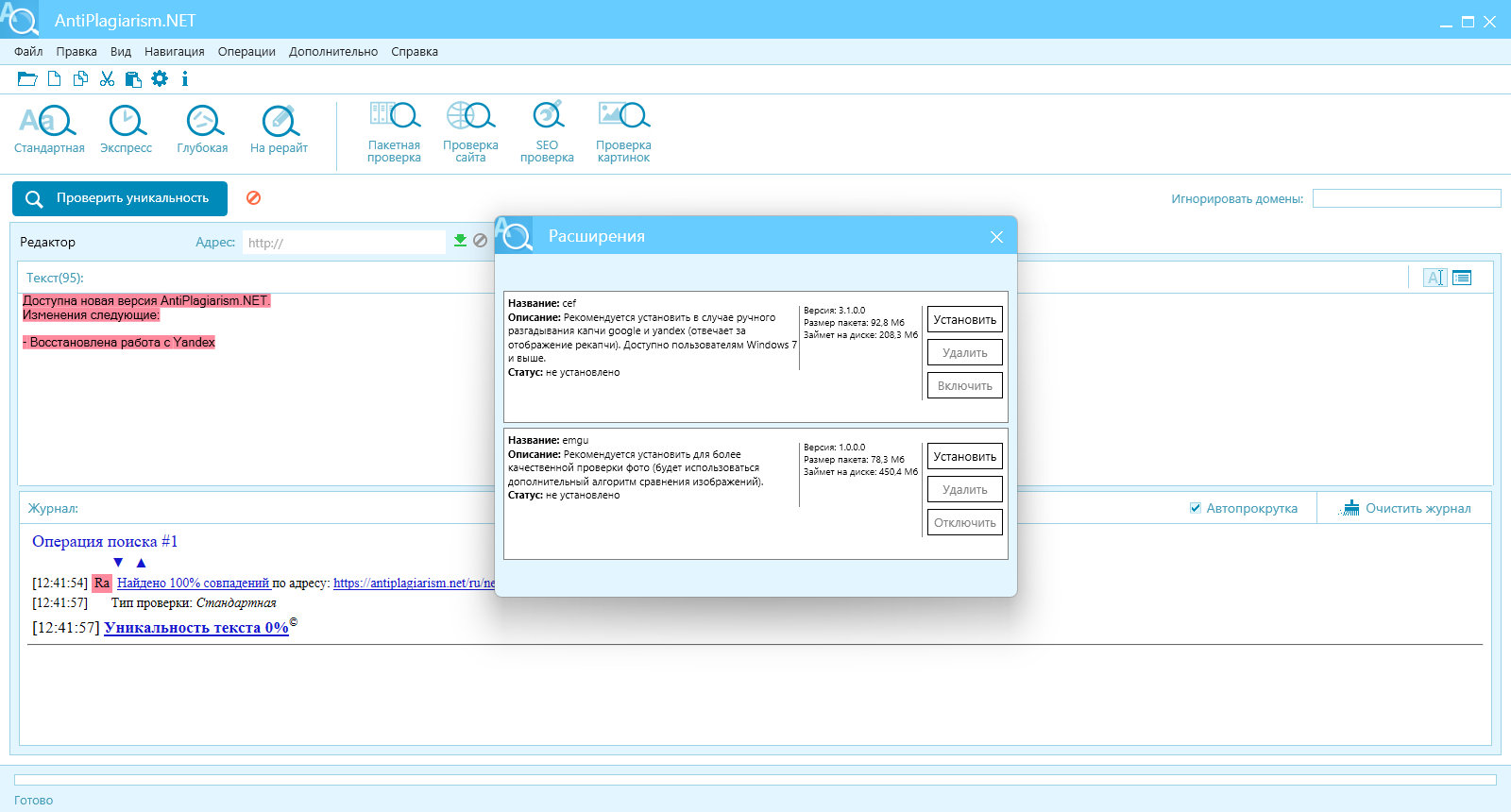The height and width of the screenshot is (812, 1511).
Task: Click the bottom progress bar
Action: pyautogui.click(x=755, y=780)
